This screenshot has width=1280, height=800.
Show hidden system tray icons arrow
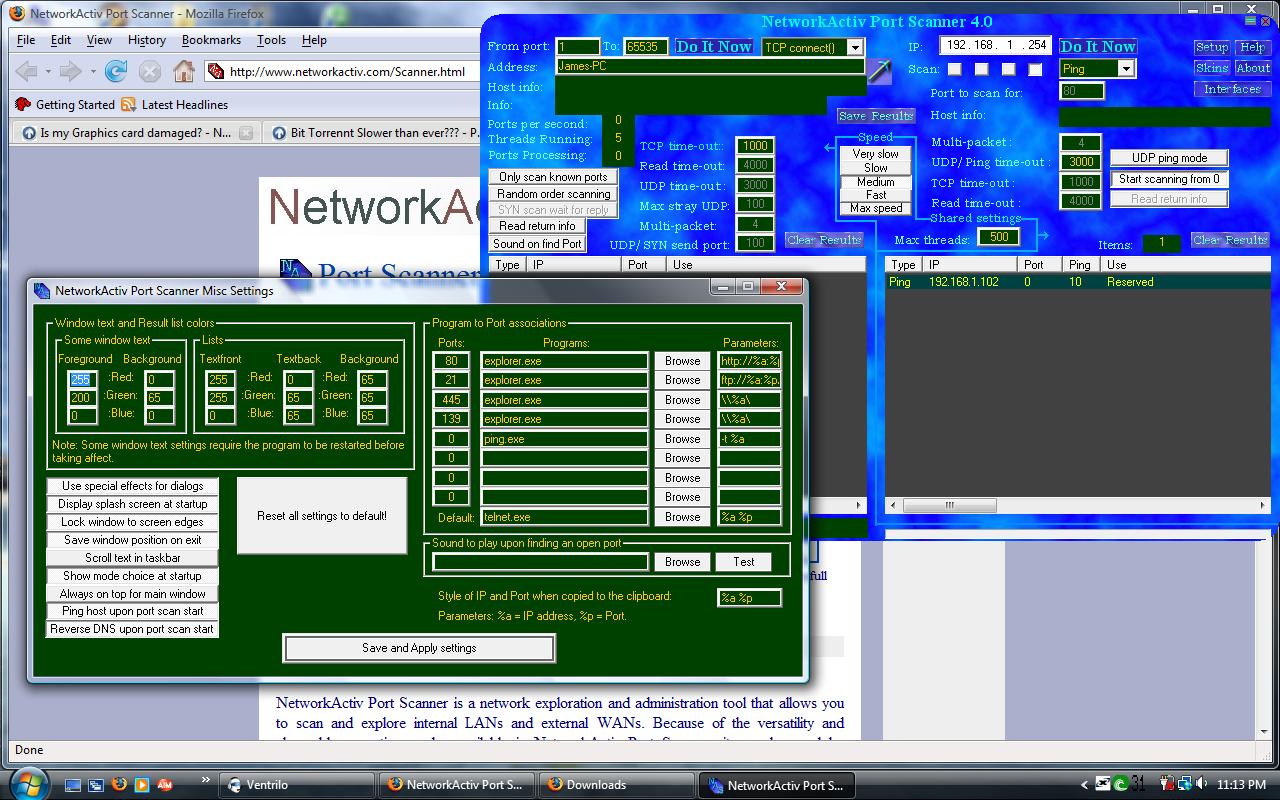(x=1084, y=785)
